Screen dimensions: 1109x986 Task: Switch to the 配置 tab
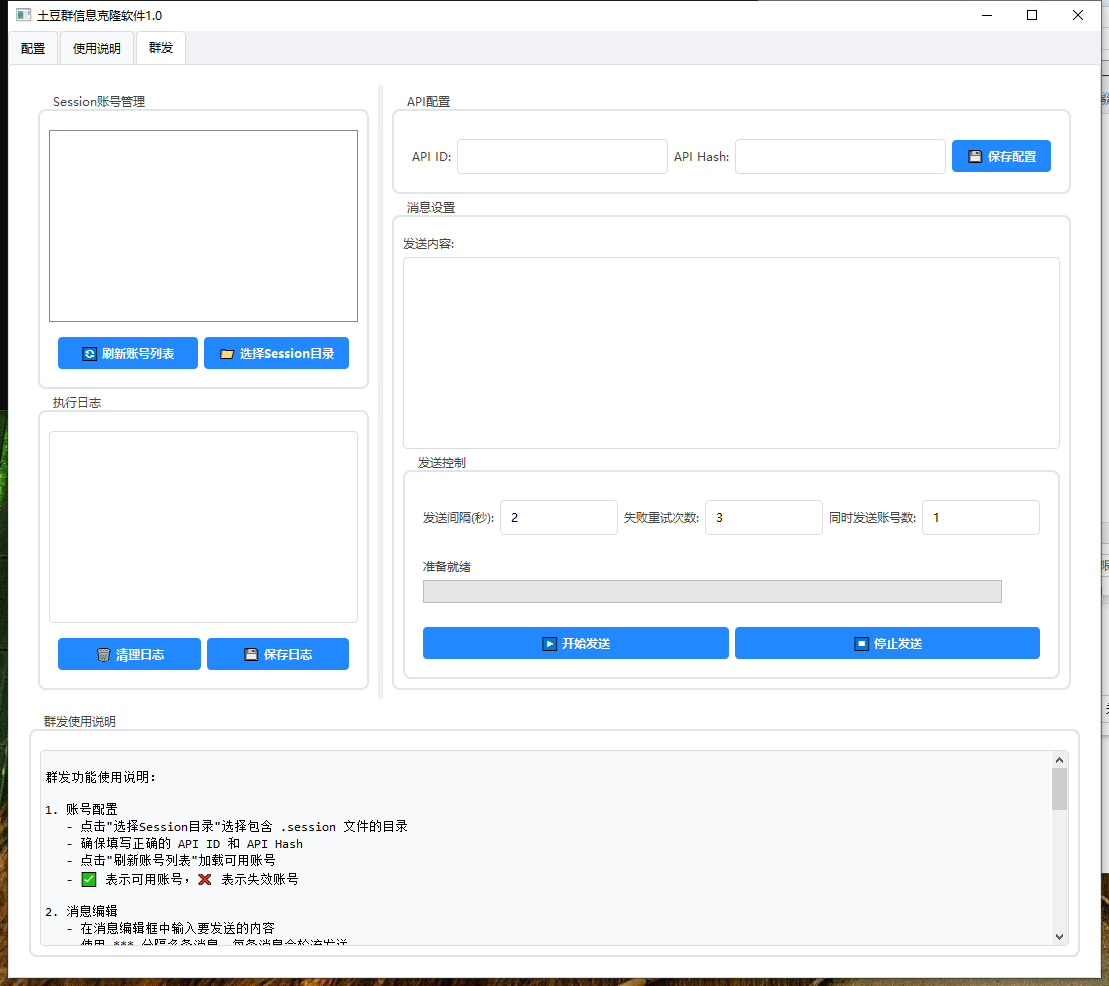33,48
